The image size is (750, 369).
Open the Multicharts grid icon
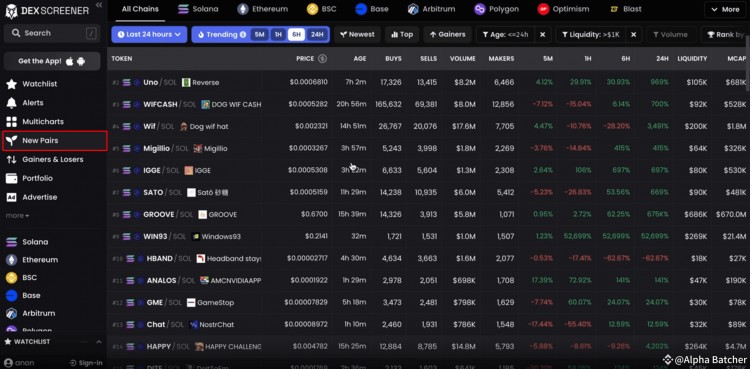pyautogui.click(x=11, y=122)
